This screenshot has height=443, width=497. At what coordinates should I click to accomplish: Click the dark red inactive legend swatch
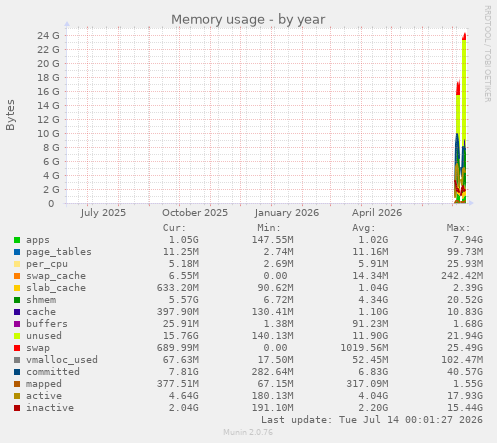click(17, 408)
